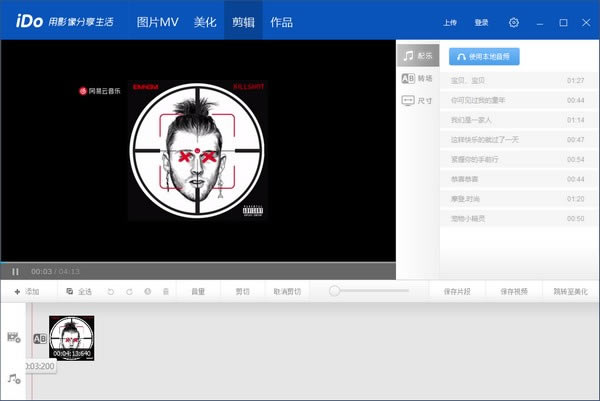Click the 登录 login link
600x401 pixels.
pos(481,22)
